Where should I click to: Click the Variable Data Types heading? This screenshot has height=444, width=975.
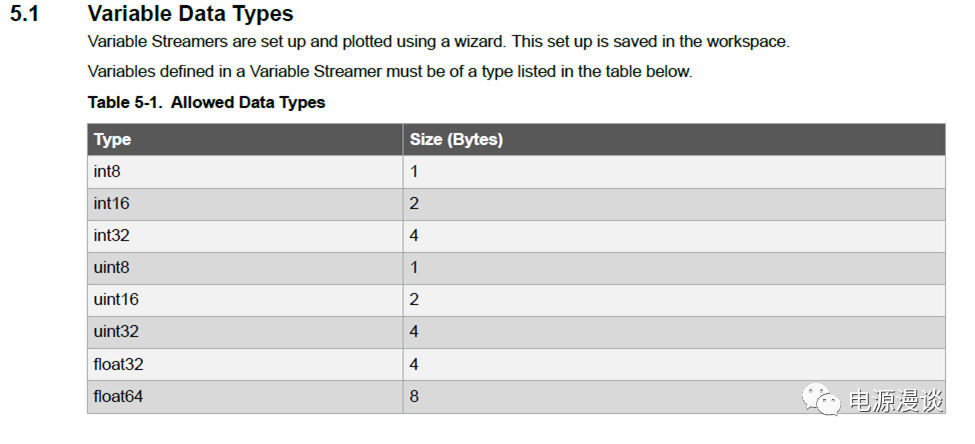tap(190, 15)
